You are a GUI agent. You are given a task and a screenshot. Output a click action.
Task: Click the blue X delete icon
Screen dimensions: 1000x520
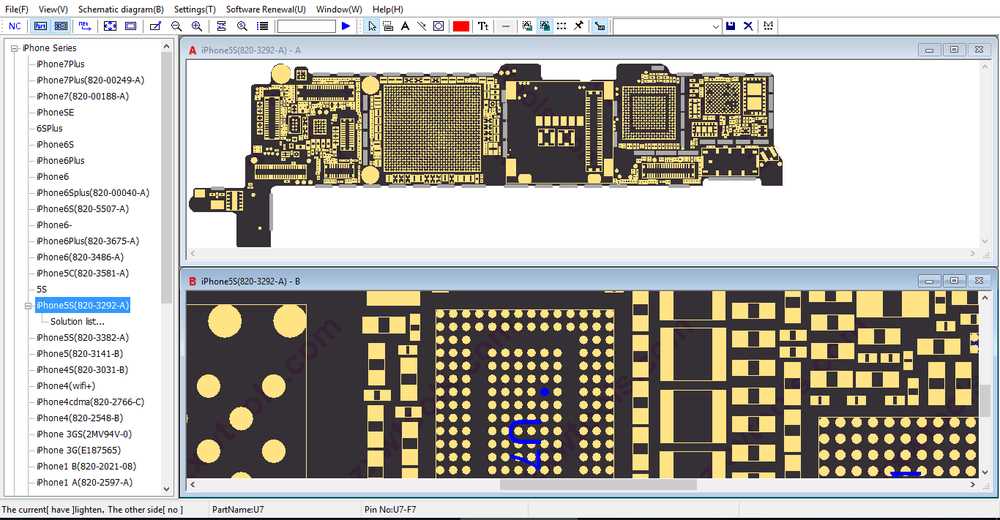tap(748, 26)
